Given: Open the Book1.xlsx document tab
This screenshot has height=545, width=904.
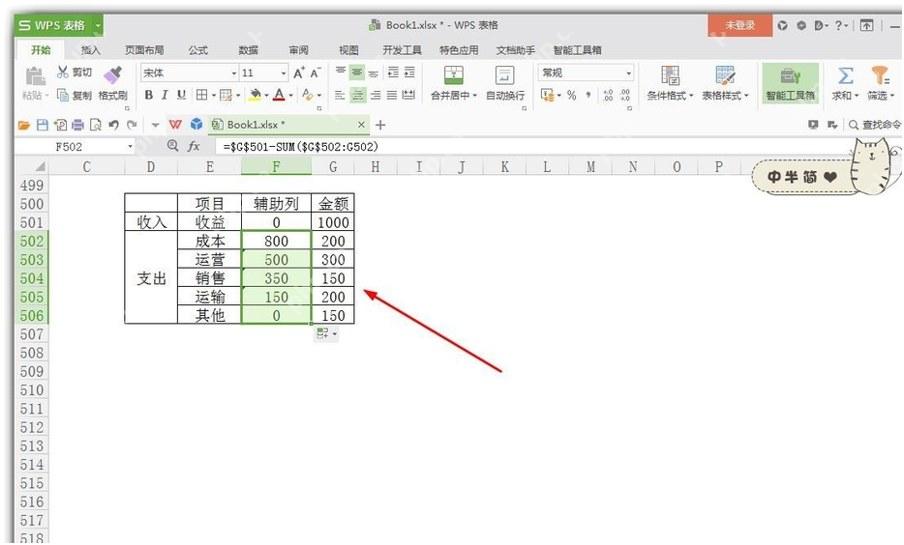Looking at the screenshot, I should point(288,125).
